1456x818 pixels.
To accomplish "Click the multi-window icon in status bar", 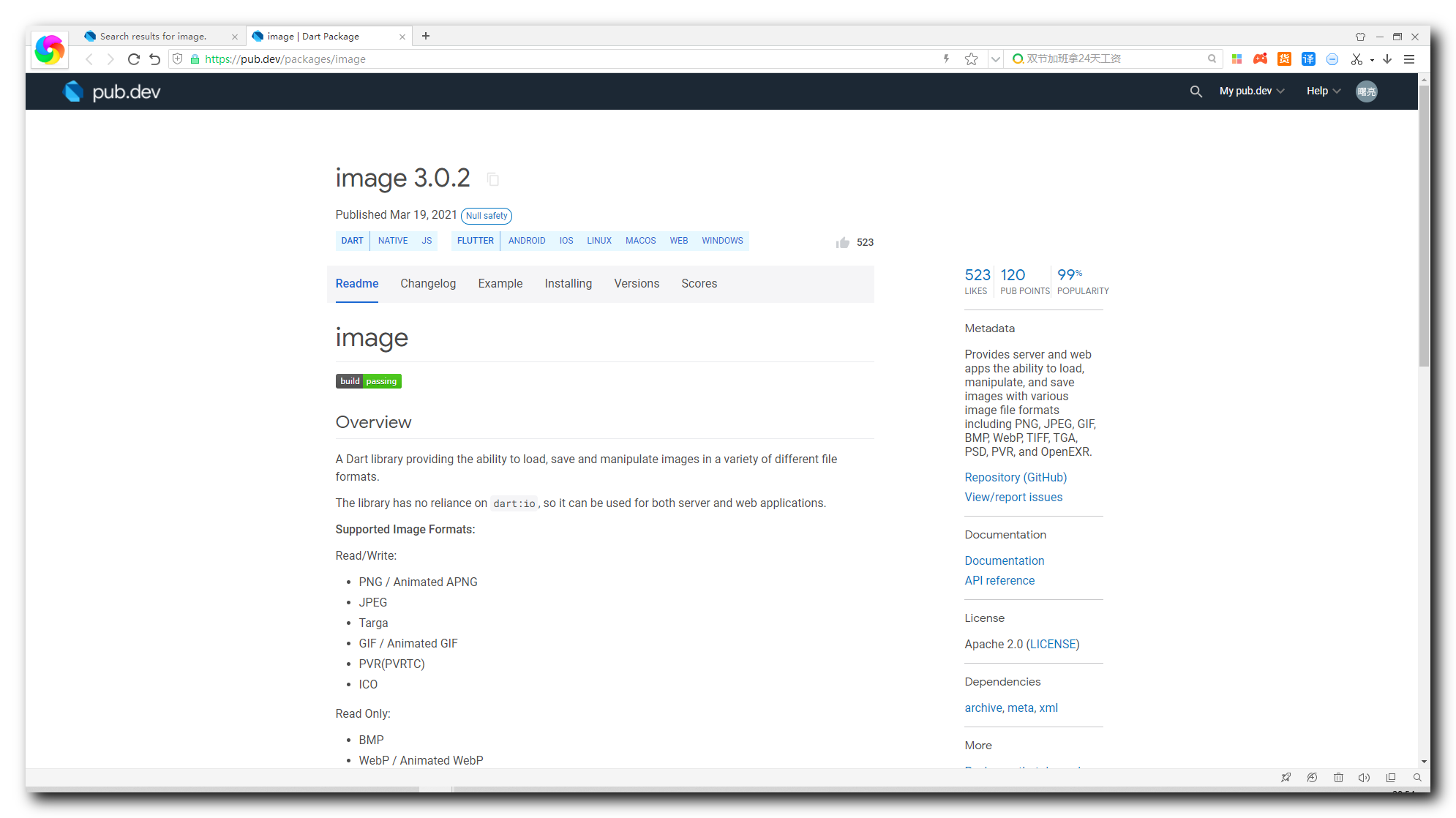I will tap(1391, 778).
